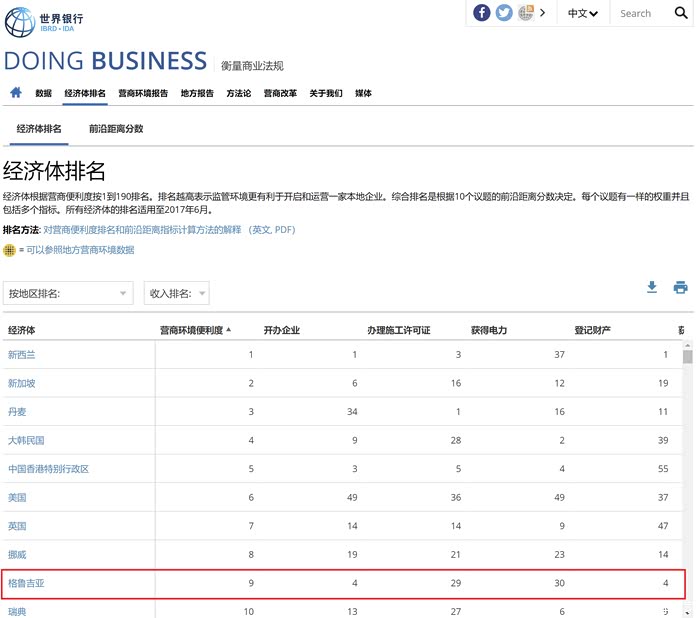The width and height of the screenshot is (700, 618).
Task: Click the search magnifier icon
Action: (x=681, y=13)
